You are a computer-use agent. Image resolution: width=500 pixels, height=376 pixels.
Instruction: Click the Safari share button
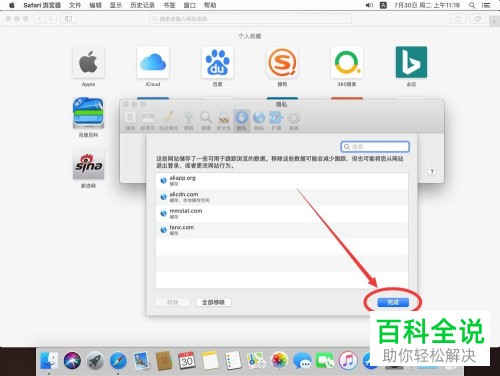(458, 19)
